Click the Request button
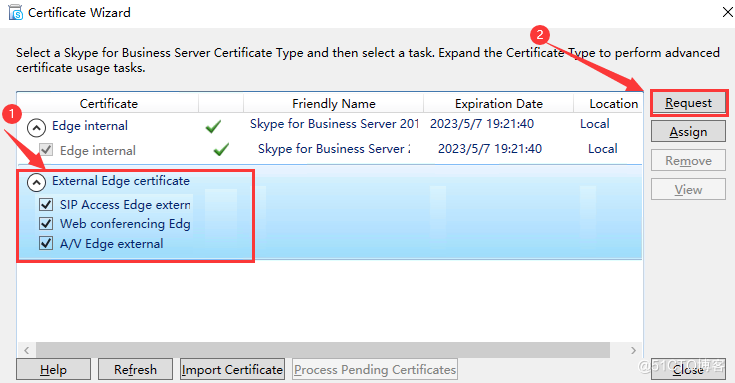Image resolution: width=735 pixels, height=383 pixels. pos(688,103)
